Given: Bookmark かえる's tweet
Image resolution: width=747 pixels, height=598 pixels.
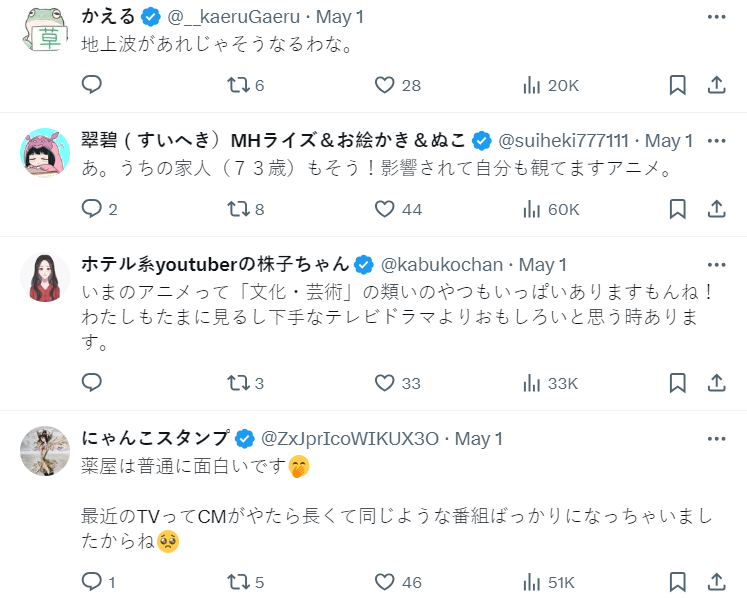Looking at the screenshot, I should coord(677,86).
